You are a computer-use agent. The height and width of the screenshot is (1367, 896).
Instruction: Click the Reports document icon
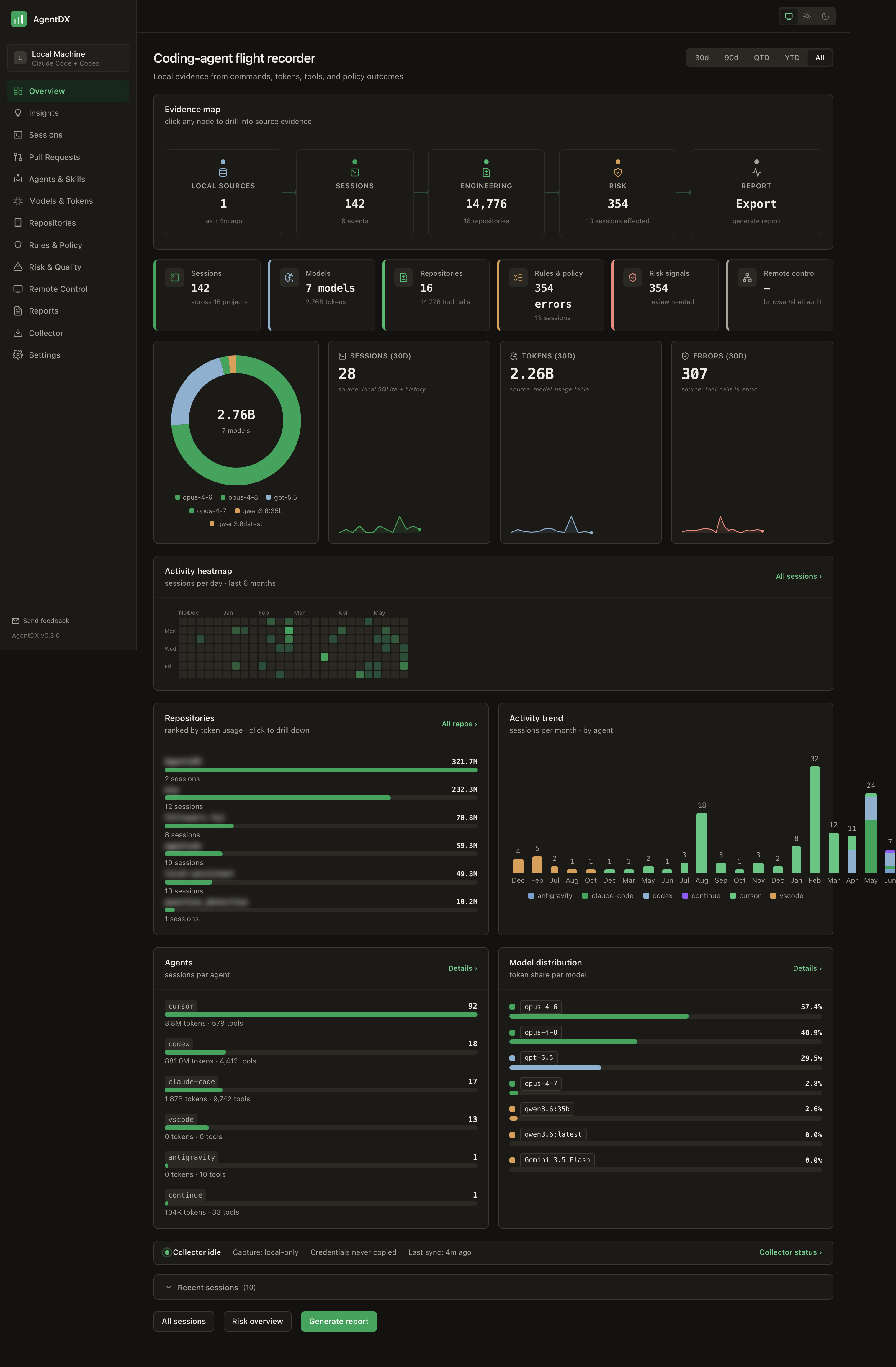click(x=18, y=311)
